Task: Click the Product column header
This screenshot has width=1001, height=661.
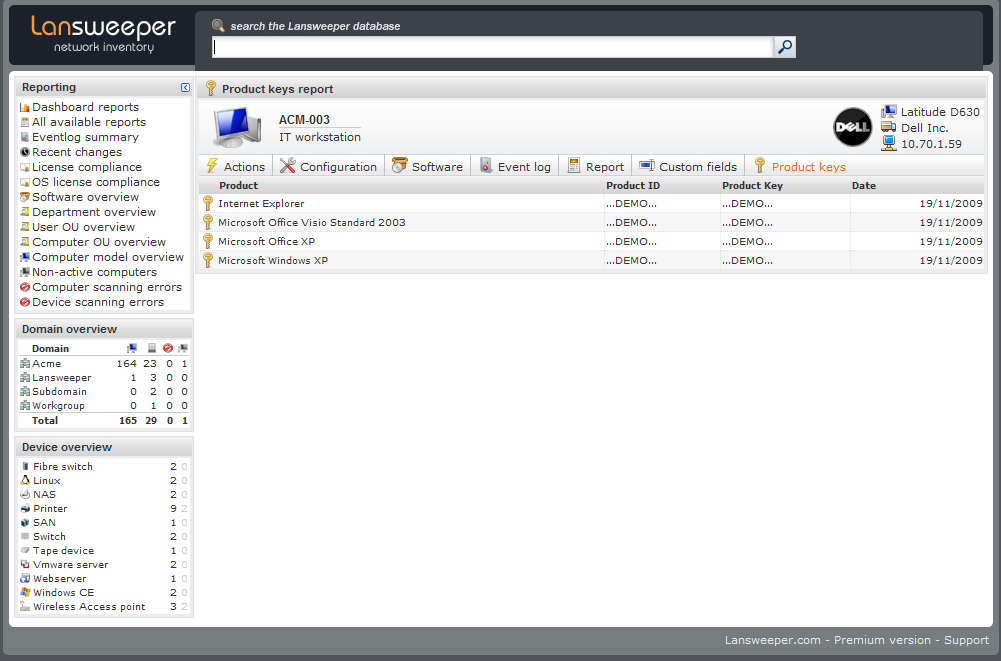Action: (239, 185)
